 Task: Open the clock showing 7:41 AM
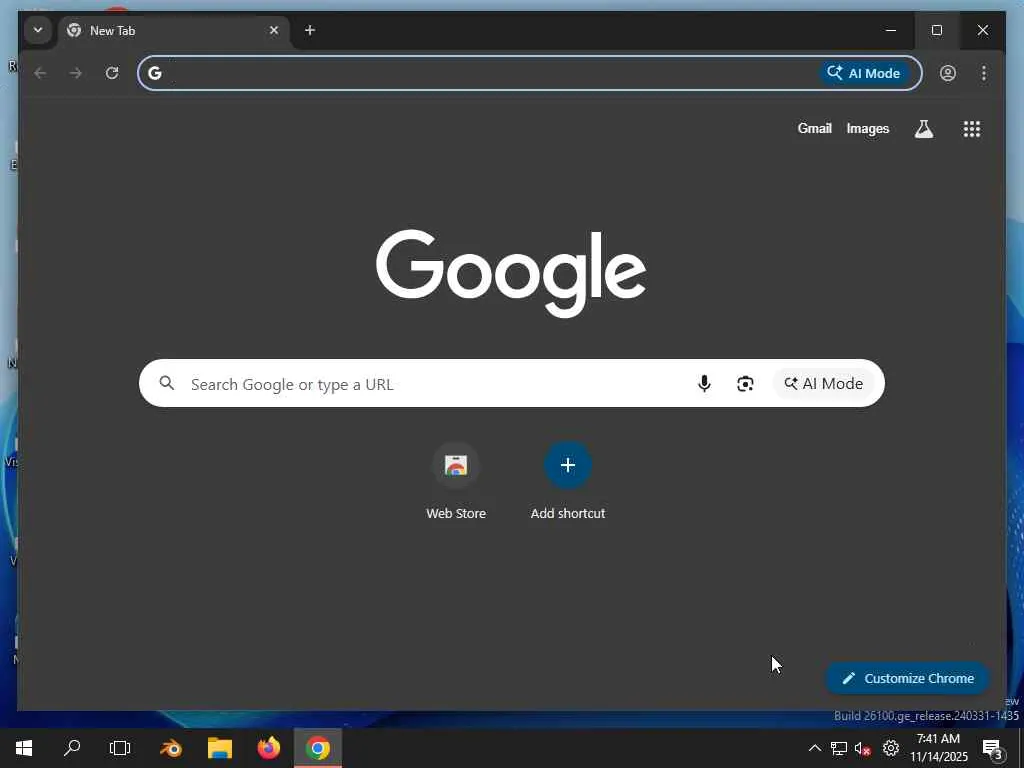click(939, 748)
